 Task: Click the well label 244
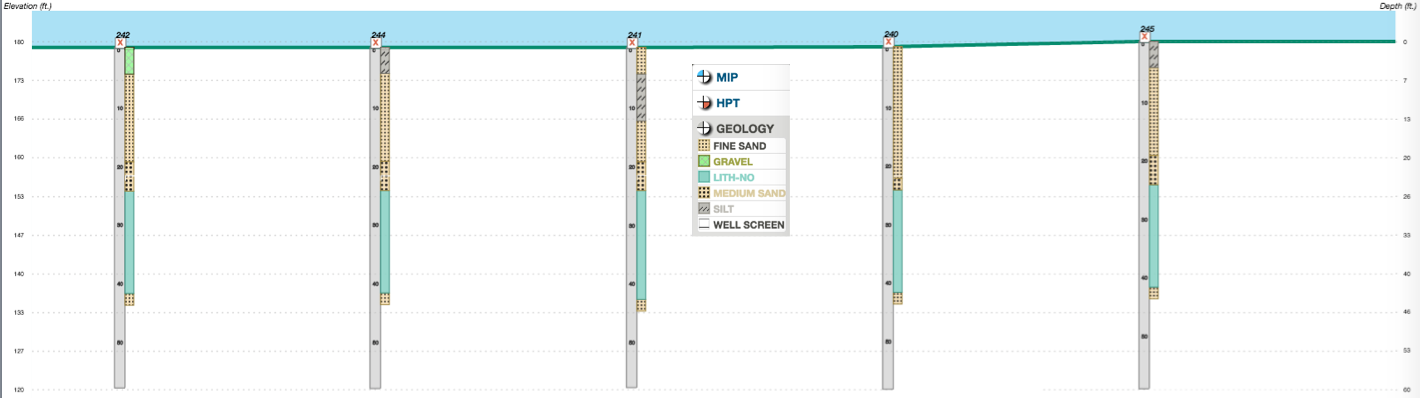pyautogui.click(x=379, y=35)
